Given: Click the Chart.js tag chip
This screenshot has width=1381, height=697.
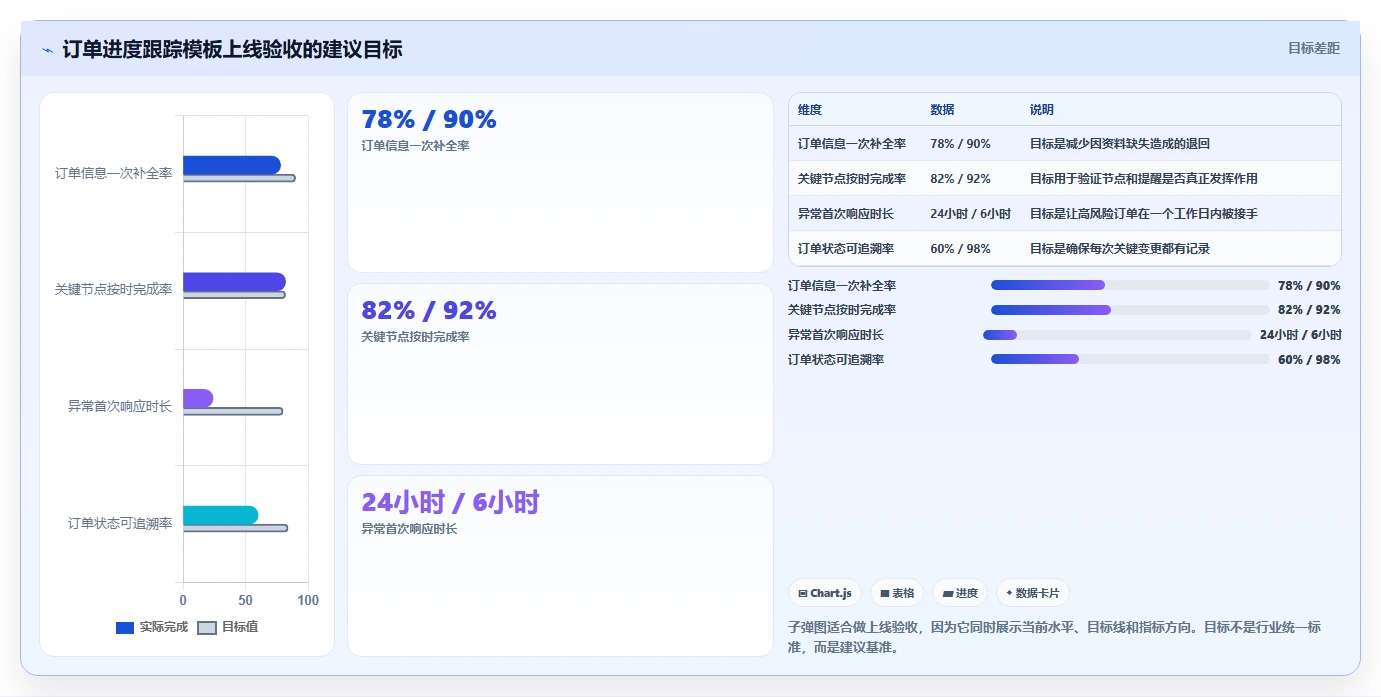Looking at the screenshot, I should [825, 593].
